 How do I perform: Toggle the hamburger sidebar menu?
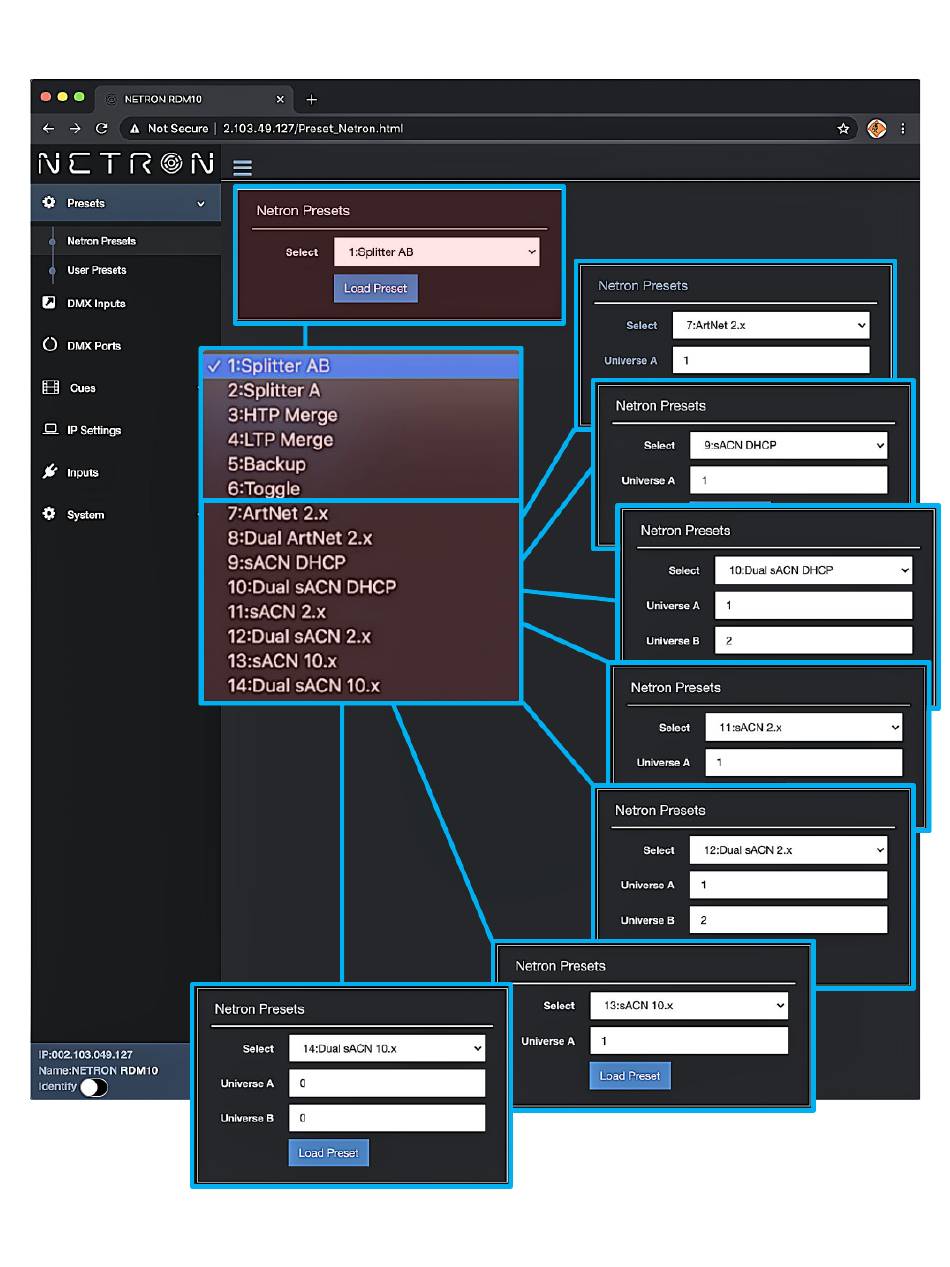tap(242, 167)
